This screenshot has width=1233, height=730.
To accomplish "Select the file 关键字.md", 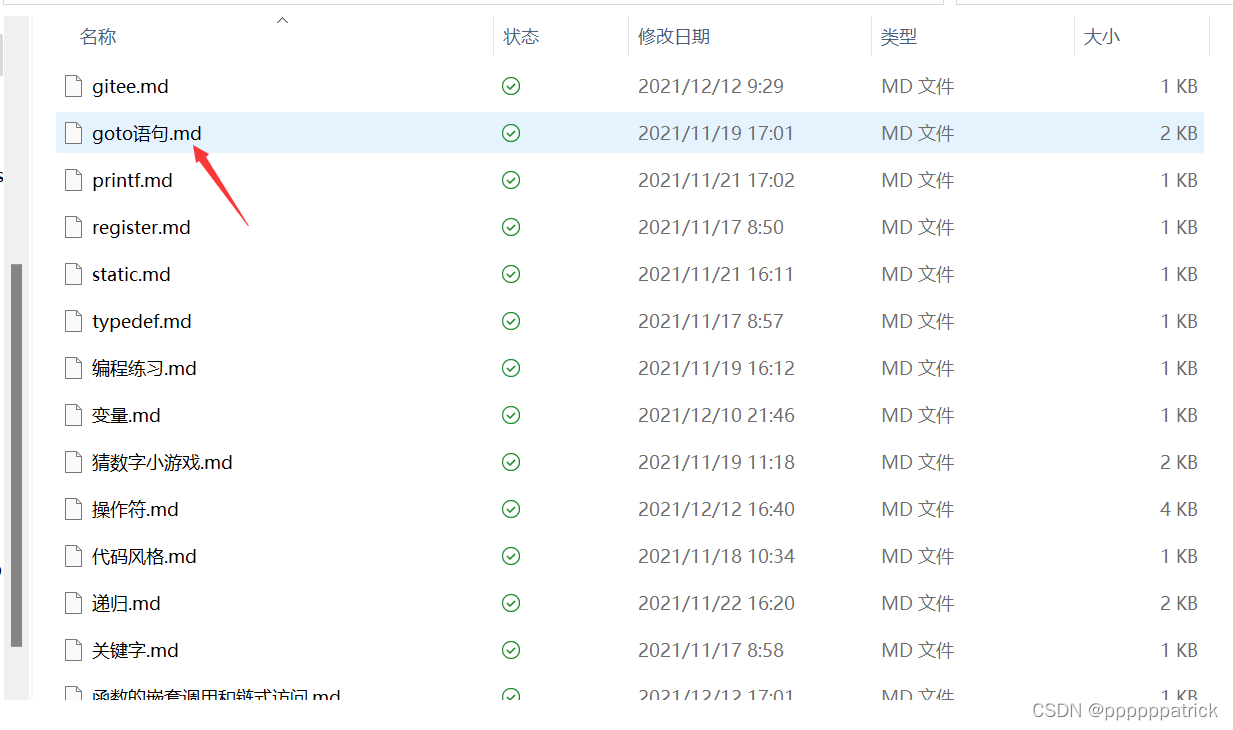I will 135,651.
